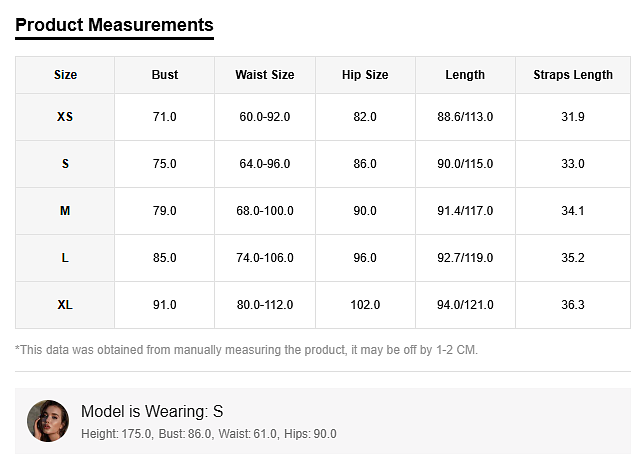Select the XL size row label

(65, 305)
